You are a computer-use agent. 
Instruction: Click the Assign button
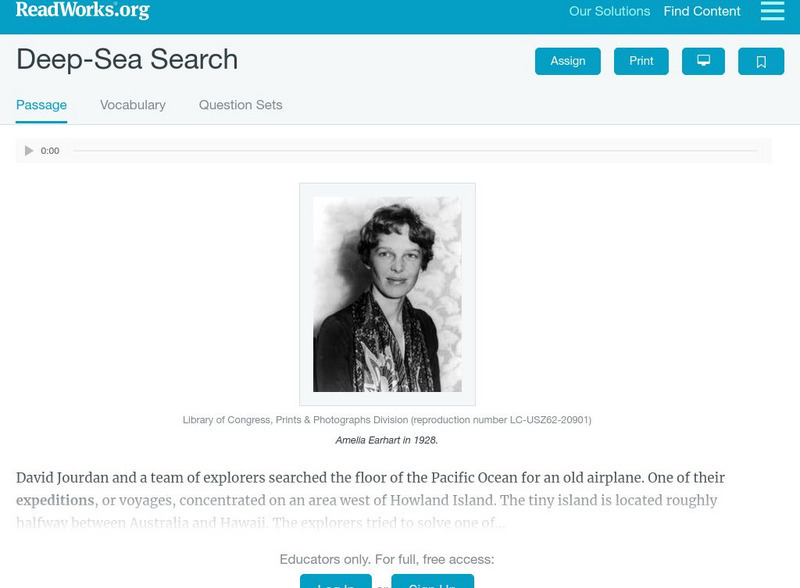pos(567,60)
